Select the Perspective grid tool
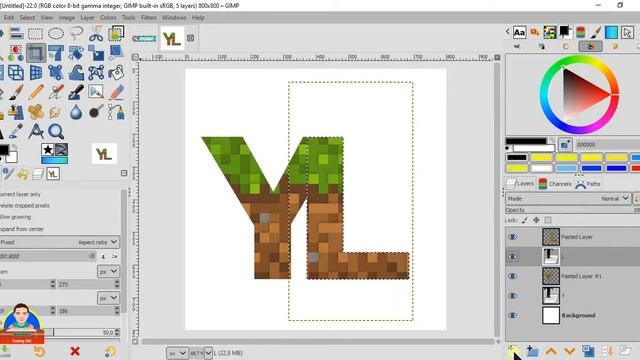The image size is (640, 360). pyautogui.click(x=36, y=73)
